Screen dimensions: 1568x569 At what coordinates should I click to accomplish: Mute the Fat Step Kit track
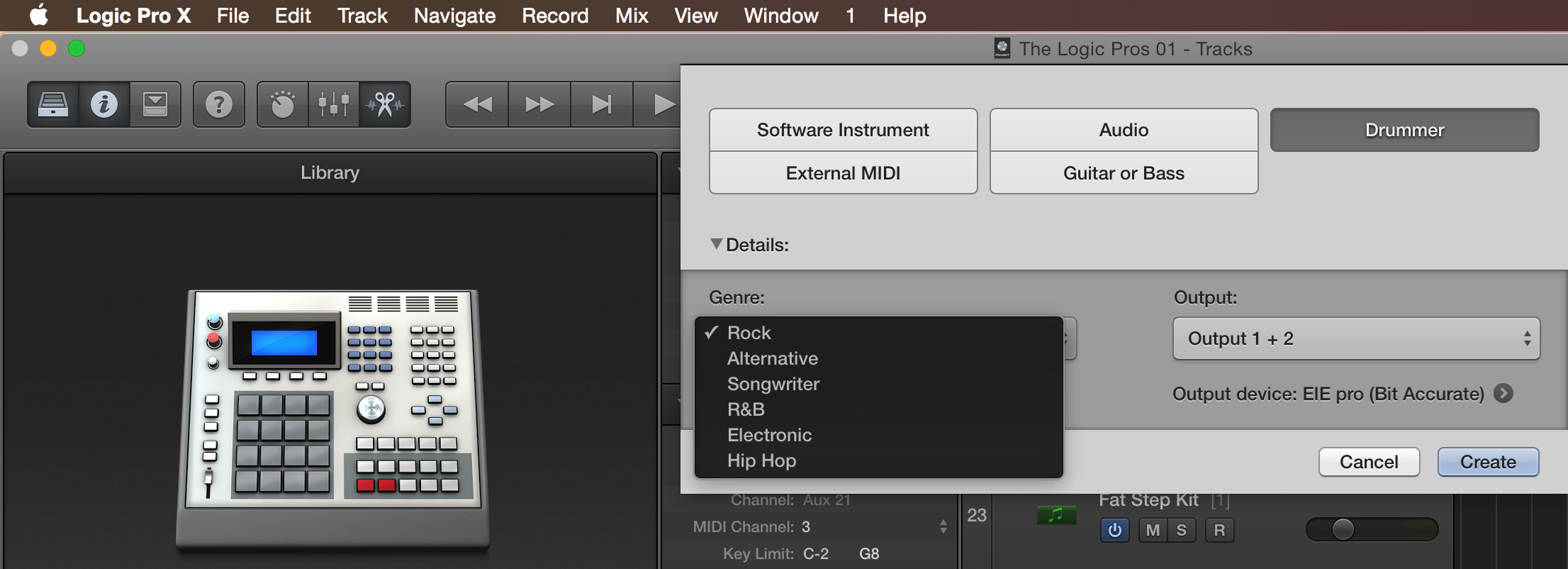pyautogui.click(x=1153, y=530)
